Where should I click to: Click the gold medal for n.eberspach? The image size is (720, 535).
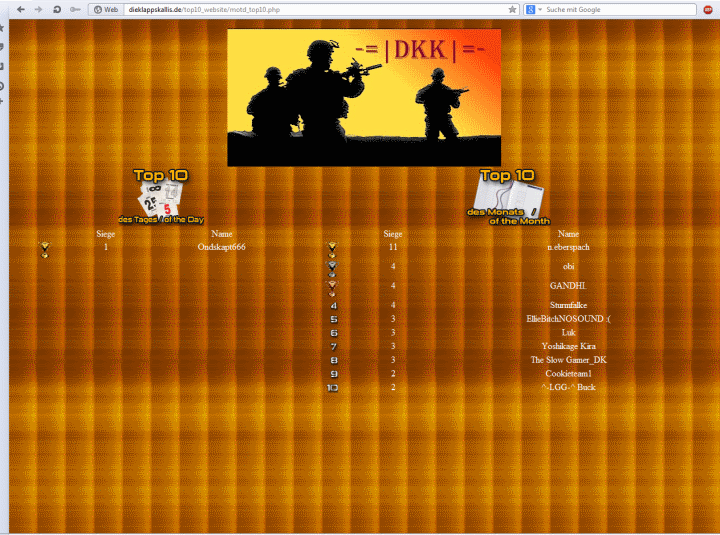coord(333,248)
